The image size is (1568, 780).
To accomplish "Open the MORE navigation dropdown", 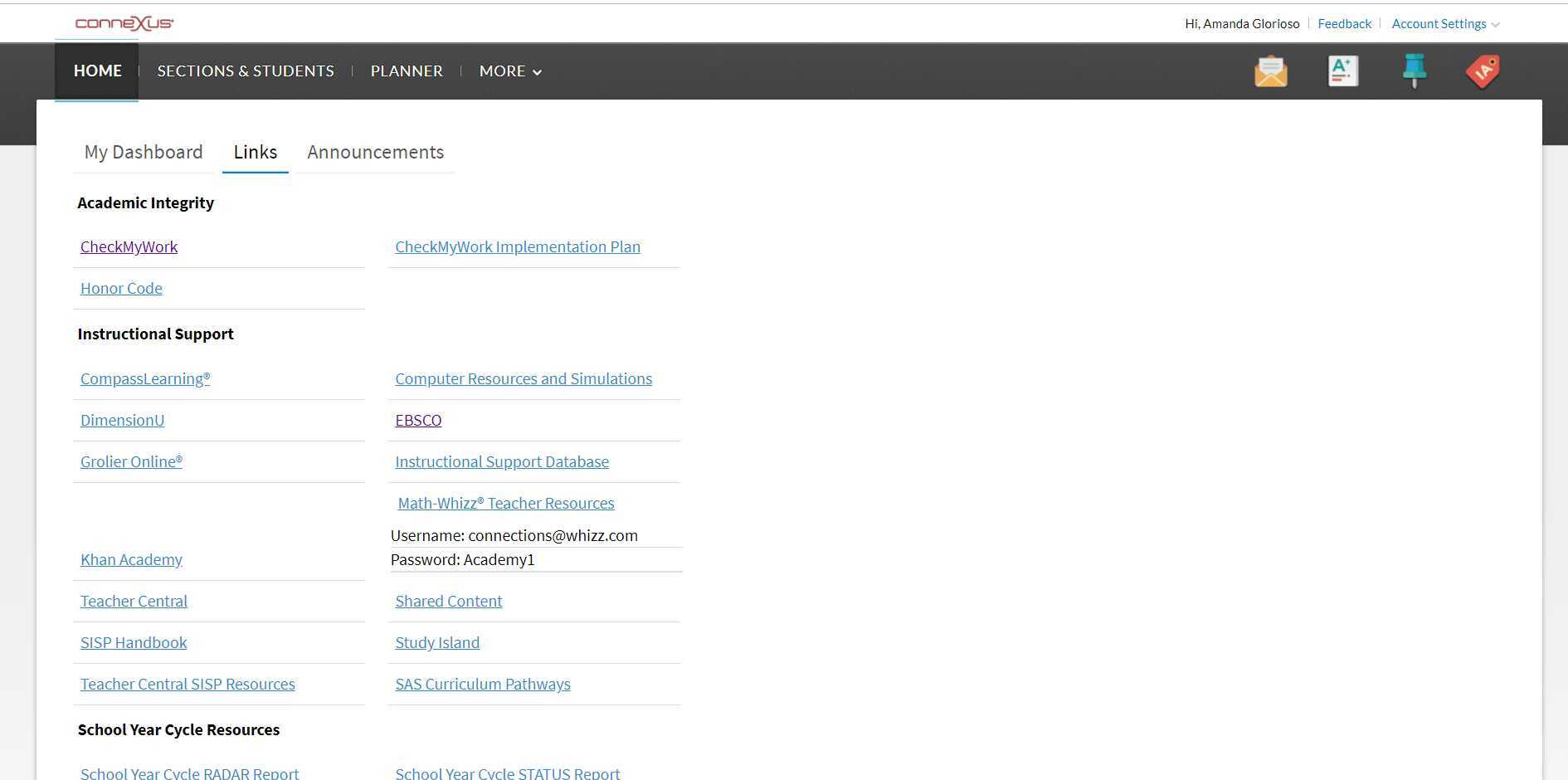I will coord(509,71).
